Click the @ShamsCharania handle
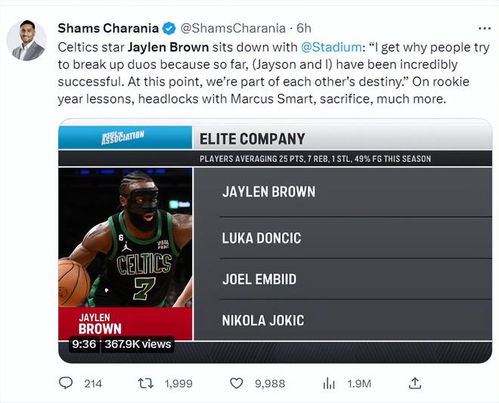The image size is (499, 403). click(233, 28)
